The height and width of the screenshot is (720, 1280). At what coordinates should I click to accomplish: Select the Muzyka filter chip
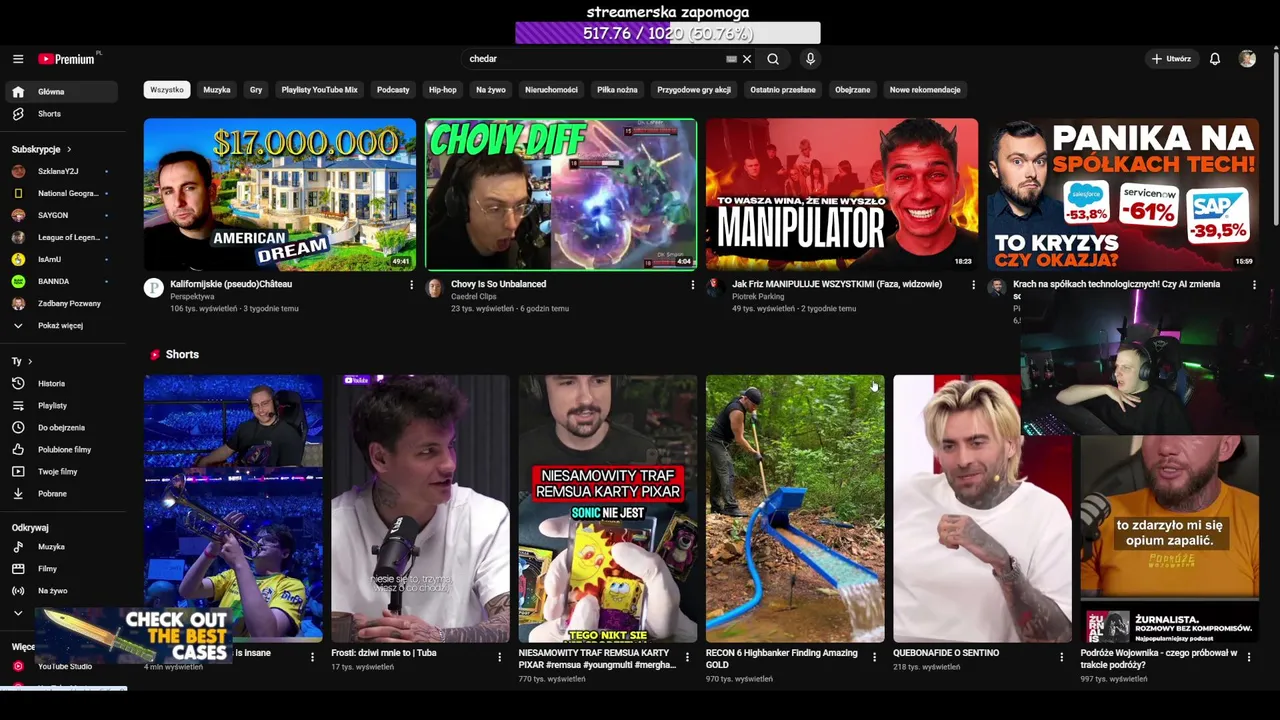[x=217, y=90]
